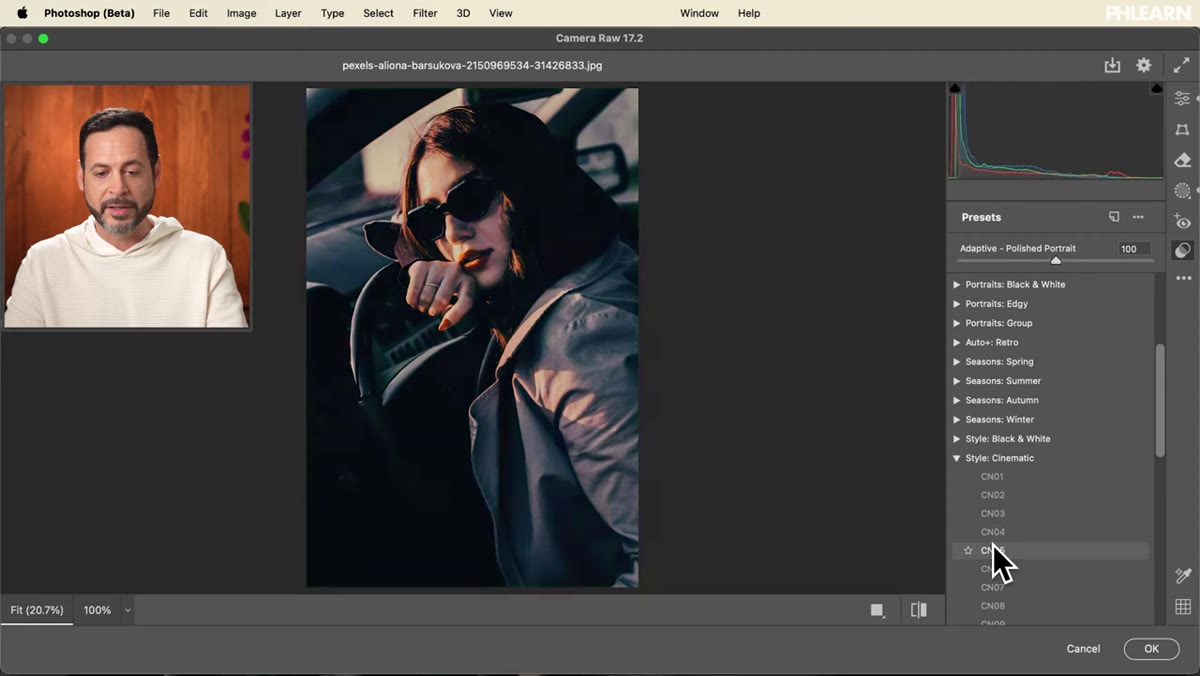Open the Edit menu
1200x676 pixels.
point(198,13)
